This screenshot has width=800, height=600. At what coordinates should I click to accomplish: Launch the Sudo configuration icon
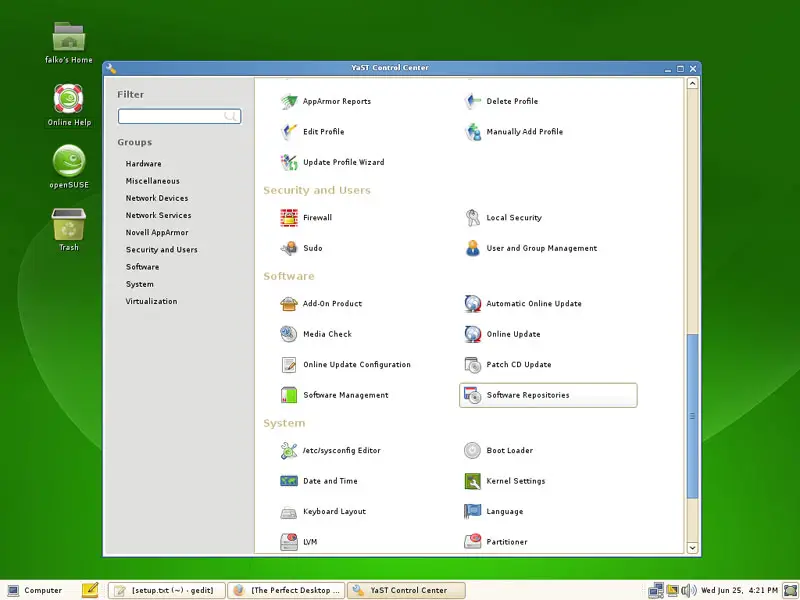click(x=289, y=248)
